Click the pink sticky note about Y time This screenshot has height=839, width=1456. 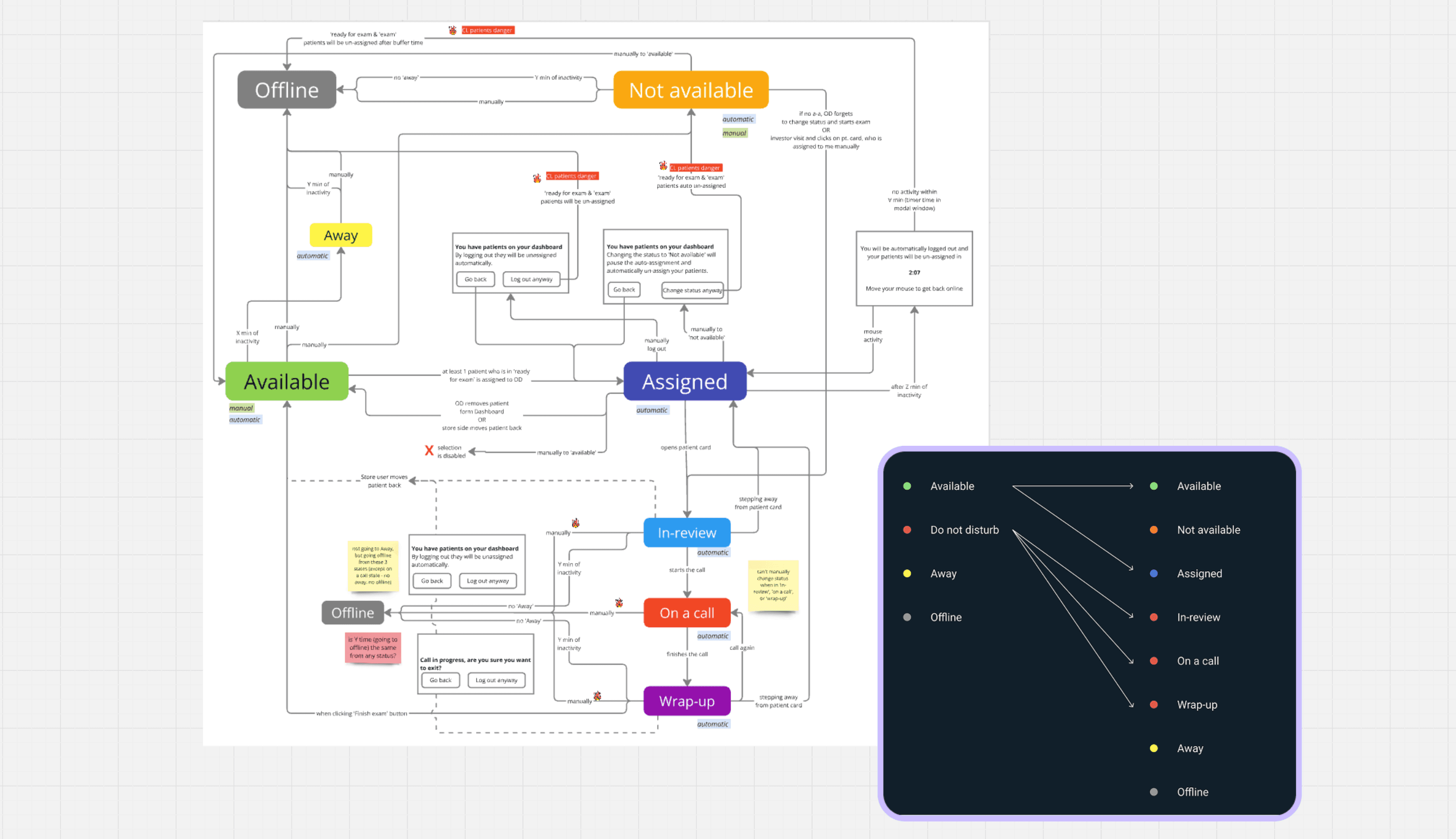373,648
